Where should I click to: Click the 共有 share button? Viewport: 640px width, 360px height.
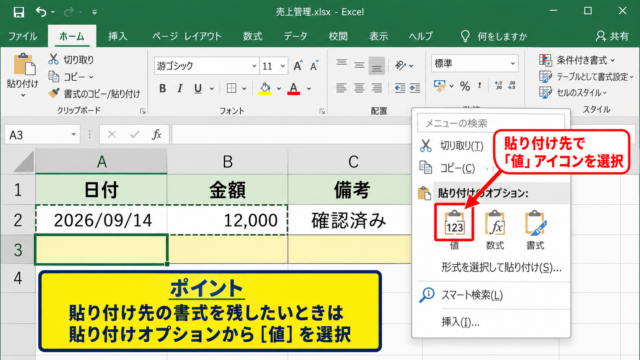tap(612, 36)
